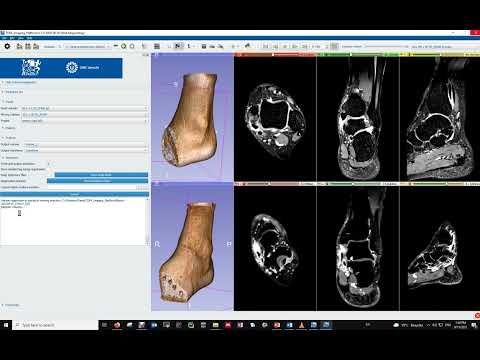Expand the collapsed section at panel bottom
The image size is (480, 360).
(x=11, y=305)
